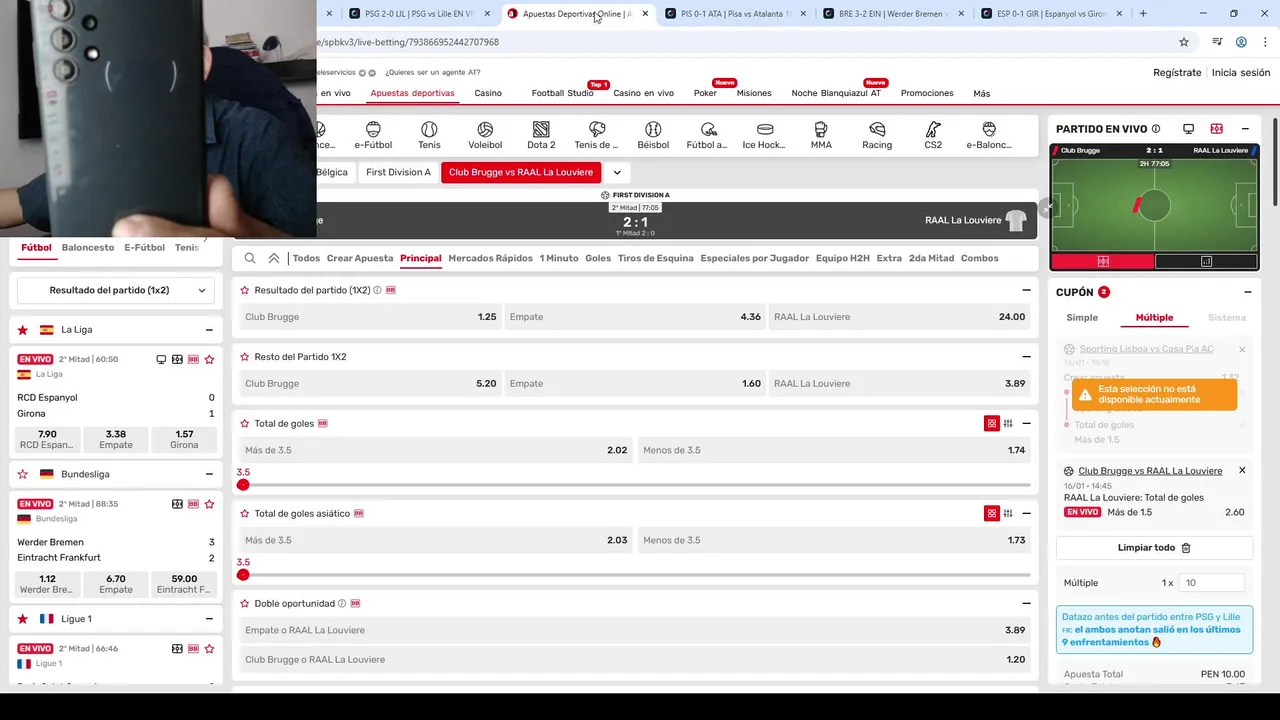Viewport: 1280px width, 720px height.
Task: Click Inicia sesión link
Action: 1241,73
